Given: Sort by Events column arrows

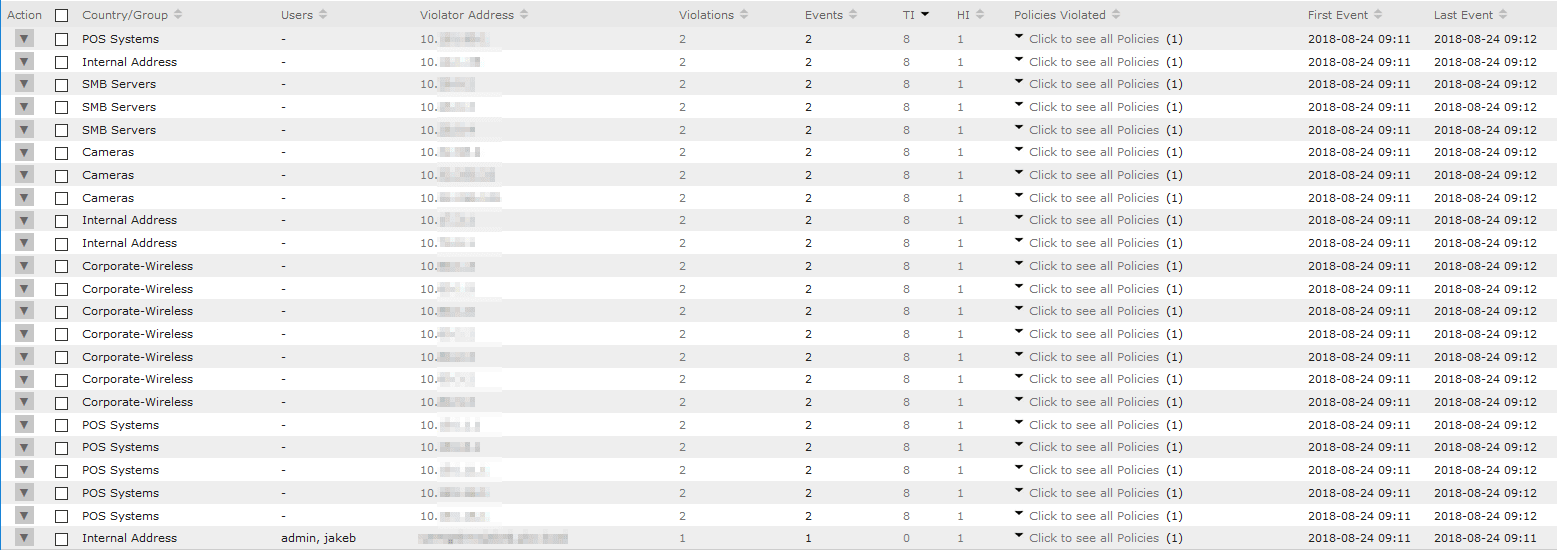Looking at the screenshot, I should click(x=852, y=15).
